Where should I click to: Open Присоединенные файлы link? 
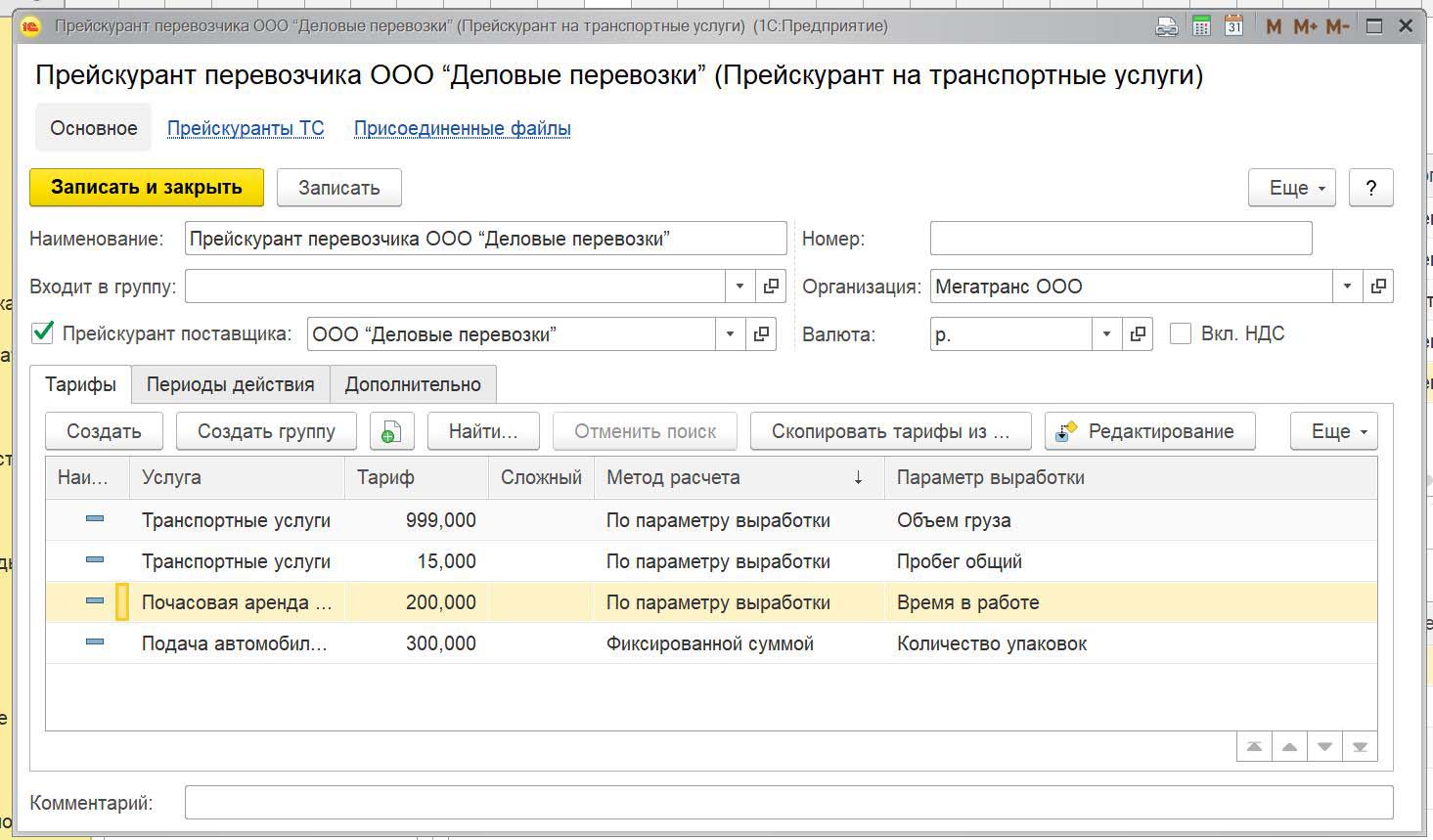point(463,128)
